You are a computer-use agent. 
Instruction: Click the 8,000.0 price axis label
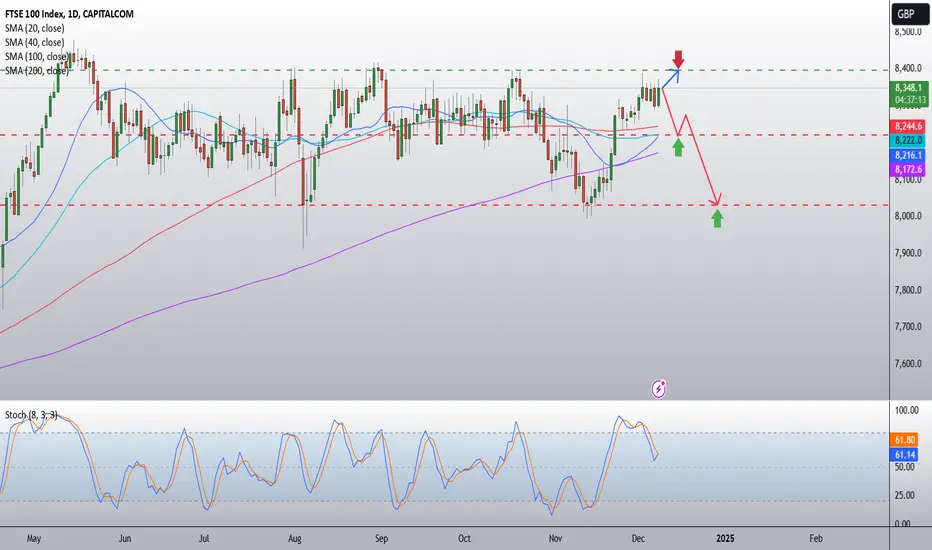(908, 216)
